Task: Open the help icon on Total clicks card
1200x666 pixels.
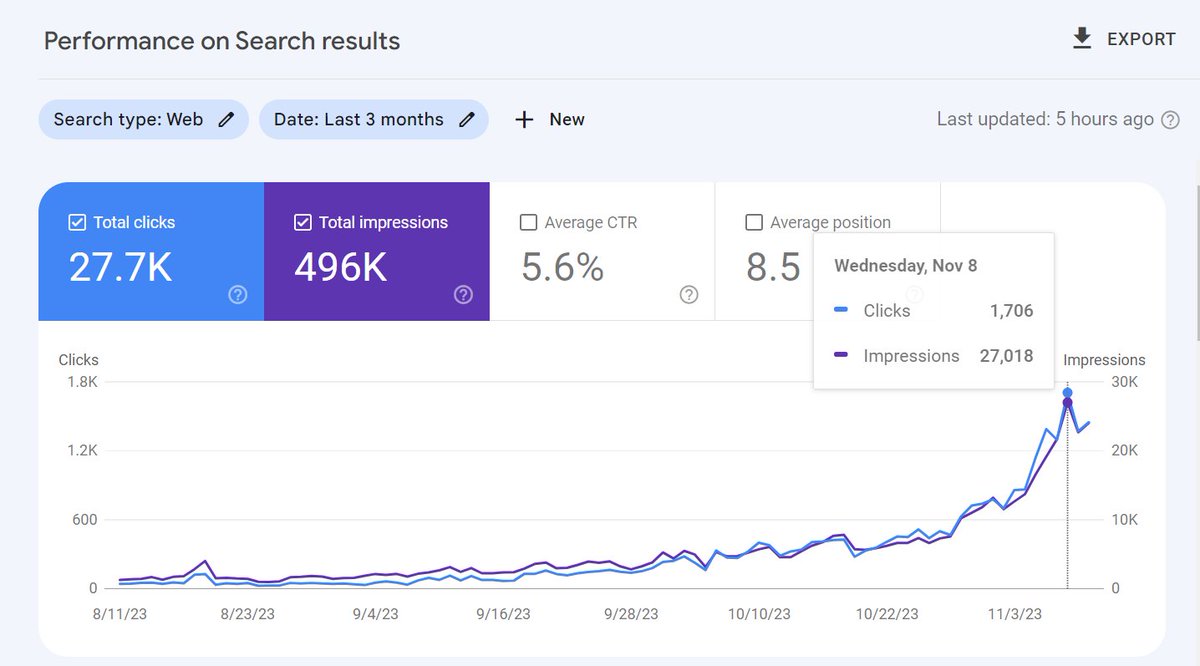Action: [237, 295]
